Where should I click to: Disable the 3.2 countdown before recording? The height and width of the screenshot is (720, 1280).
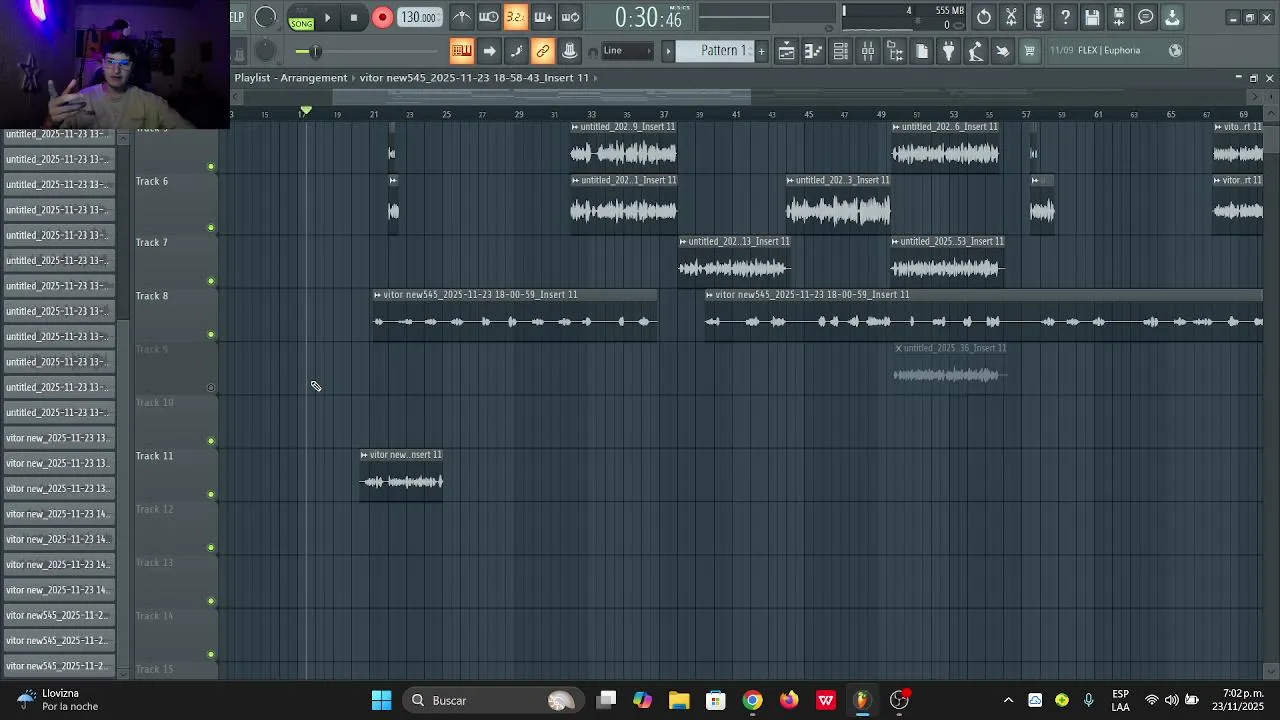515,17
